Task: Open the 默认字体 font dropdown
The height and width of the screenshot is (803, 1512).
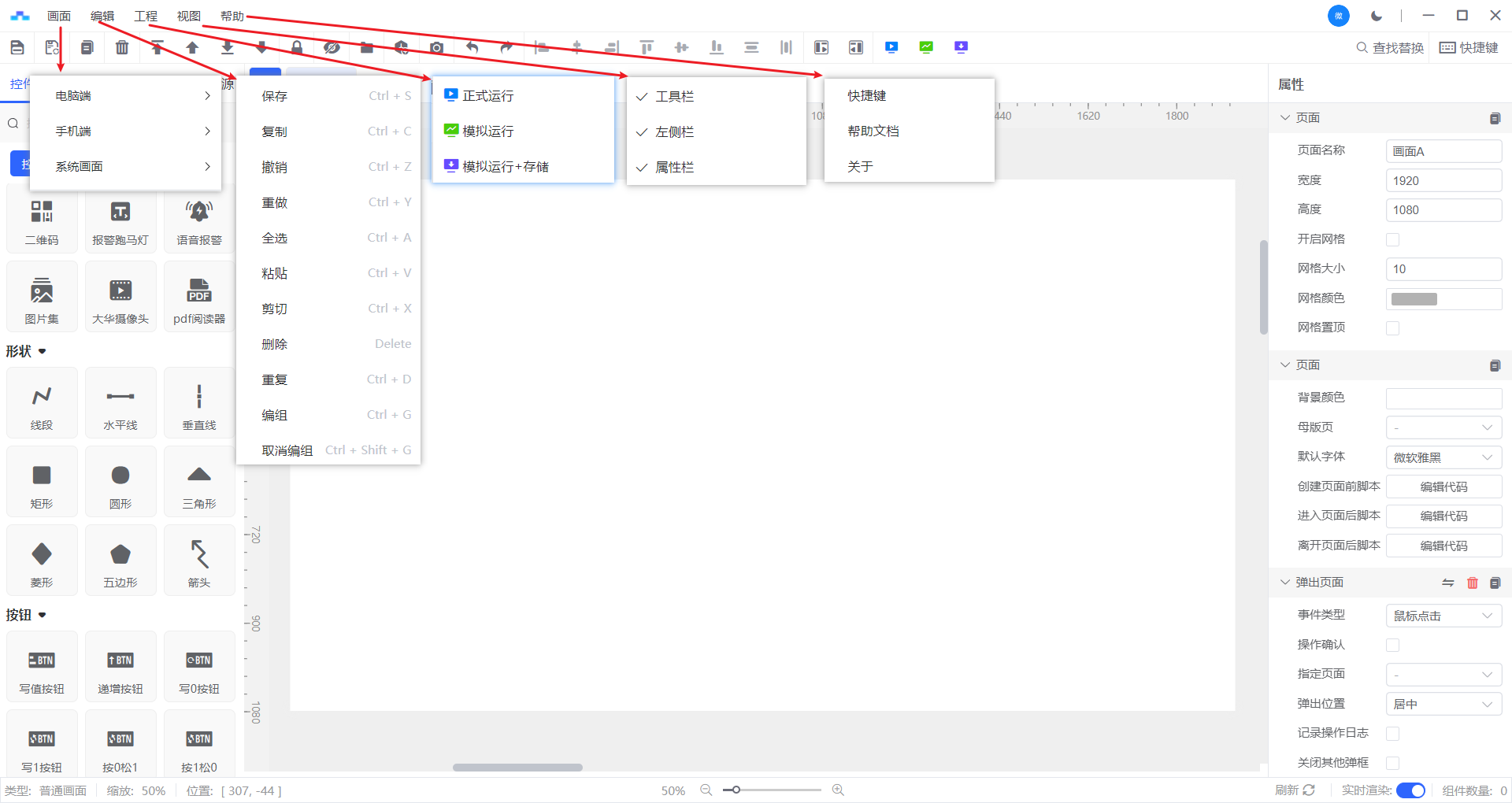Action: (1443, 457)
